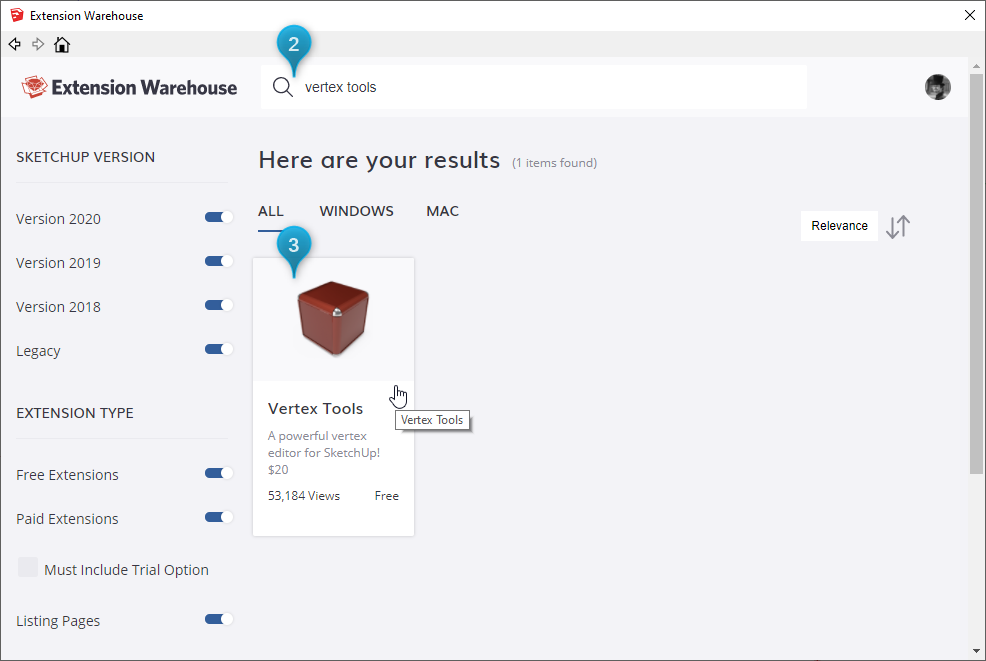Reverse sort order with arrows icon
Image resolution: width=986 pixels, height=661 pixels.
(x=898, y=226)
